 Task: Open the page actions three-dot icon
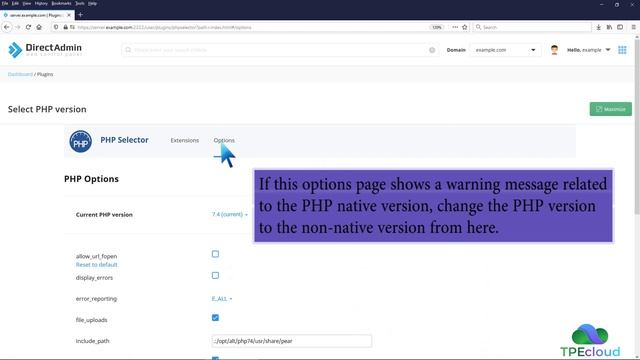click(x=455, y=27)
